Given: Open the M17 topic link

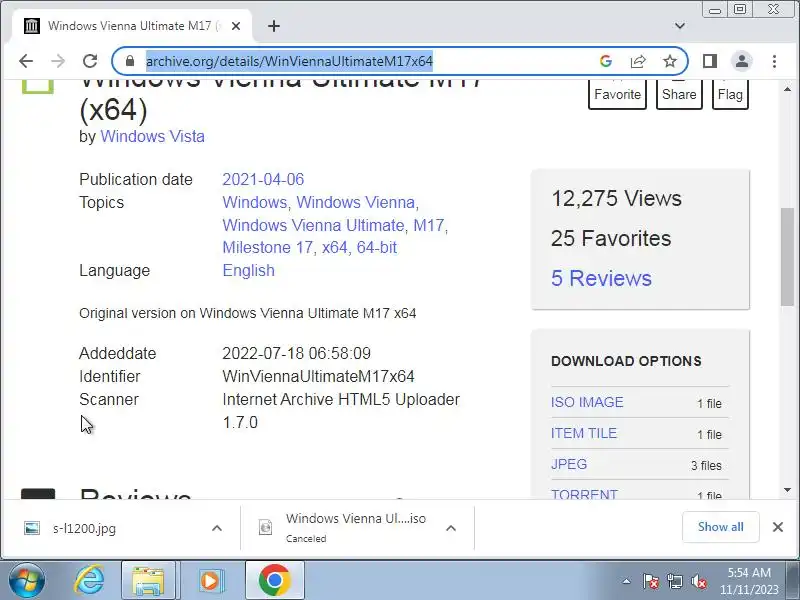Looking at the screenshot, I should click(430, 225).
